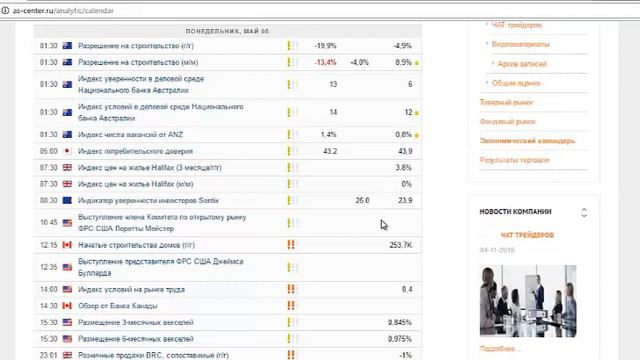This screenshot has height=360, width=640.
Task: Open Фондовый рынок menu item
Action: 507,121
